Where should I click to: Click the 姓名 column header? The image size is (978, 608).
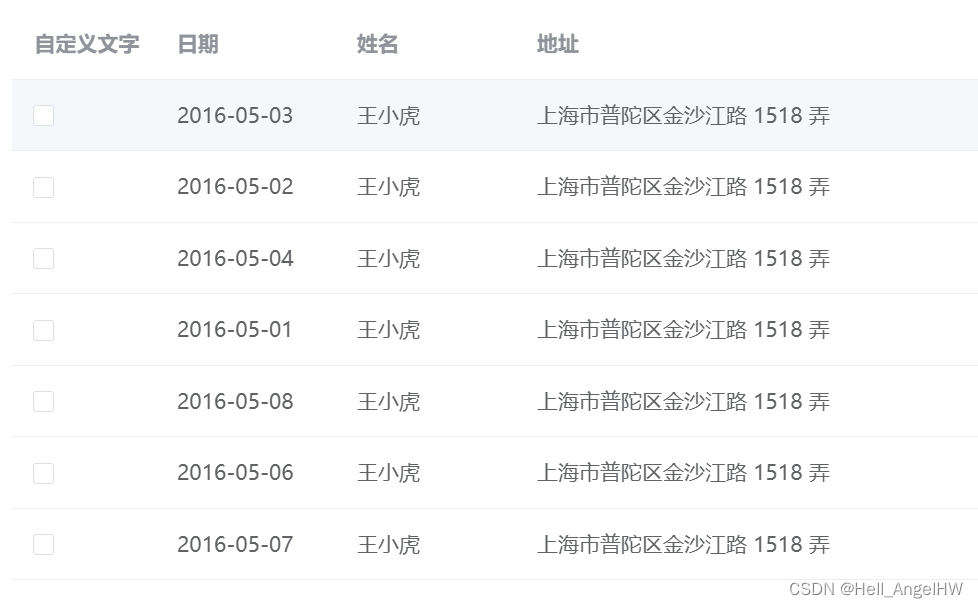pyautogui.click(x=376, y=44)
